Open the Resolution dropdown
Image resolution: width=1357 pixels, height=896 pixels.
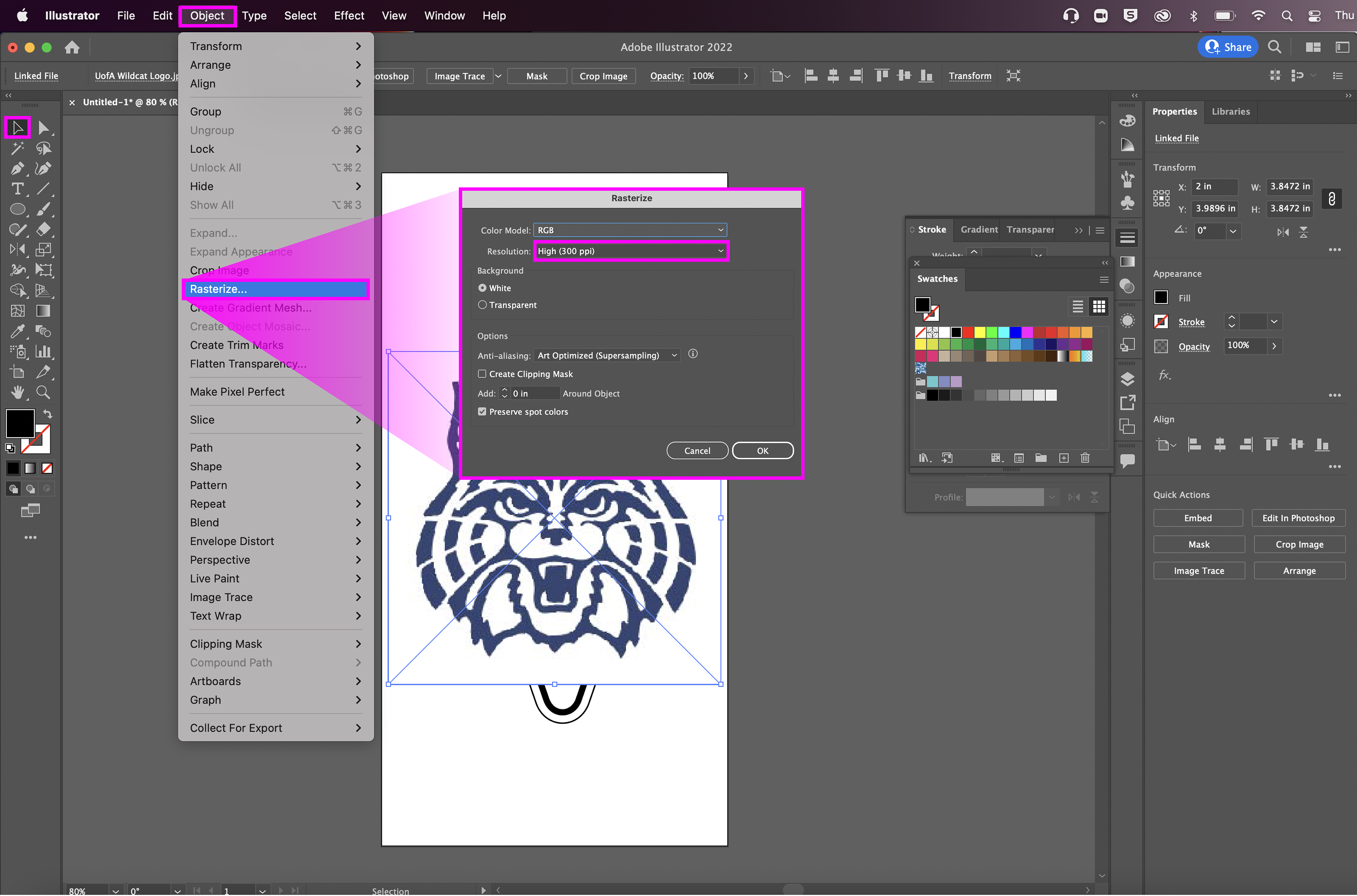click(631, 251)
